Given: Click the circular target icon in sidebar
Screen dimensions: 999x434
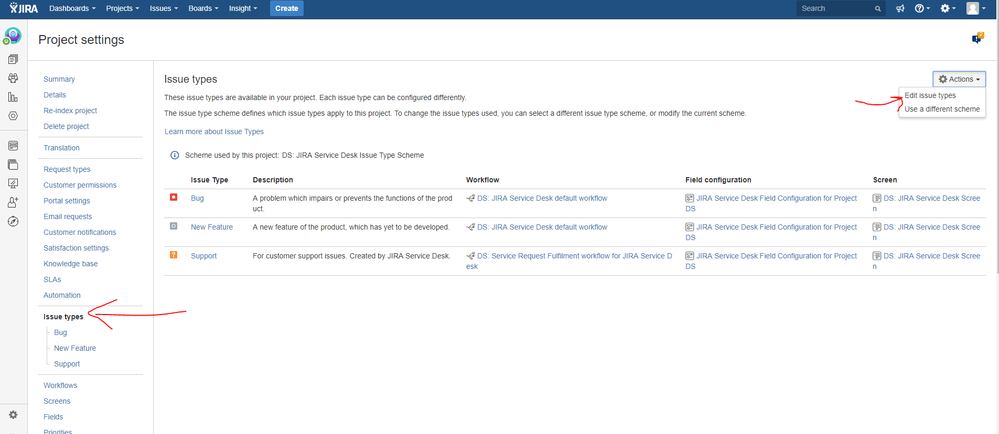Looking at the screenshot, I should [x=13, y=116].
